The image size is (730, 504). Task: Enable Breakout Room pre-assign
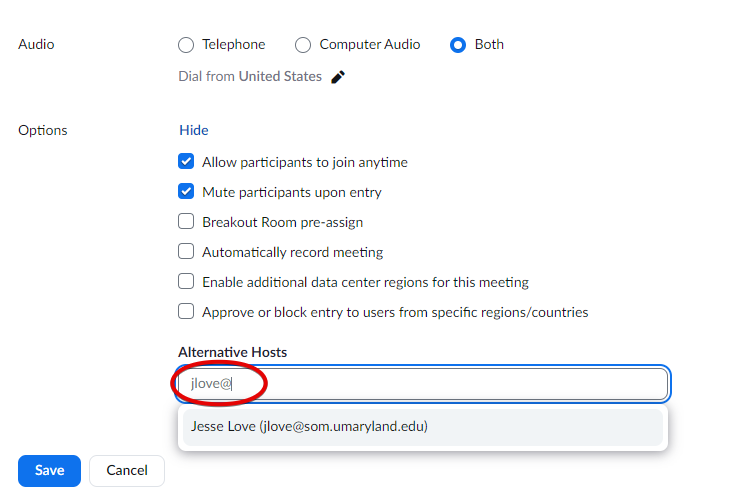(x=186, y=222)
